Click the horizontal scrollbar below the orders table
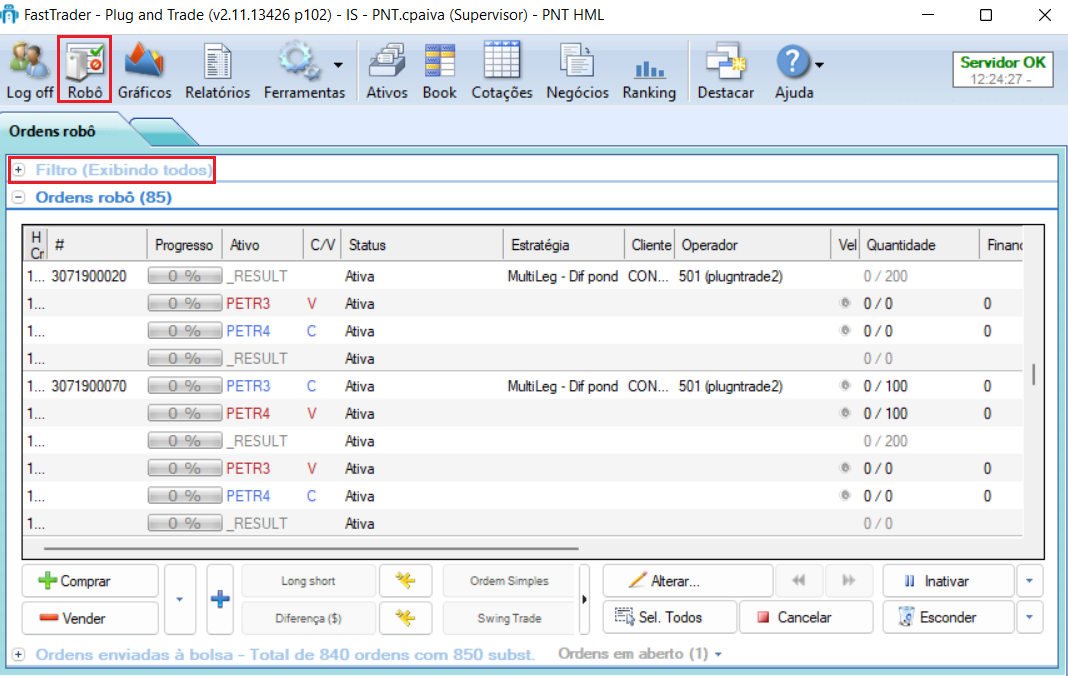Image resolution: width=1068 pixels, height=676 pixels. (311, 547)
